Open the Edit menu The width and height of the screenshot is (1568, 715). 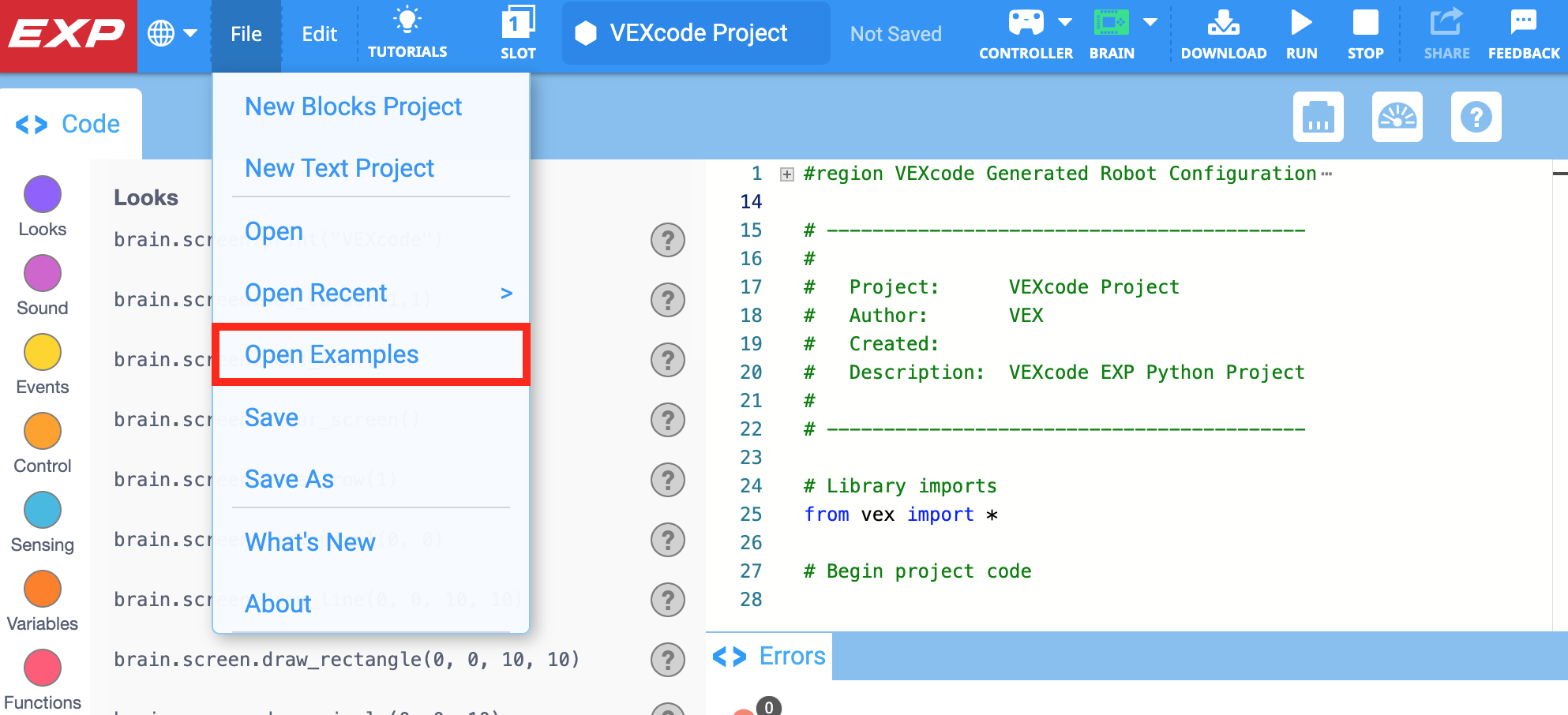click(x=318, y=33)
